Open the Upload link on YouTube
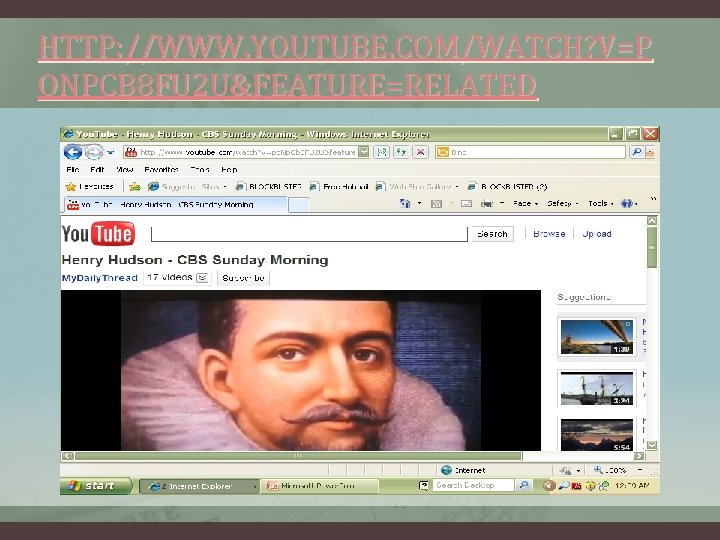The image size is (720, 540). [596, 234]
